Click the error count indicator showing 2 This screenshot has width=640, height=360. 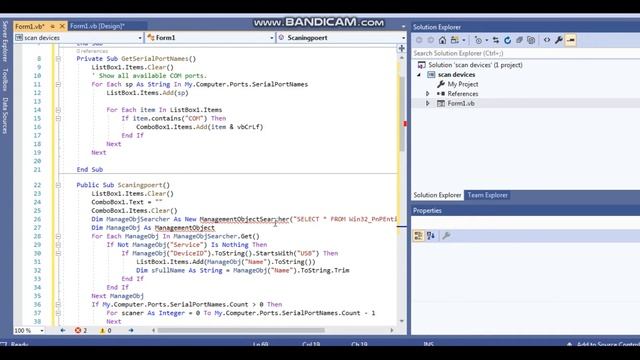[81, 330]
